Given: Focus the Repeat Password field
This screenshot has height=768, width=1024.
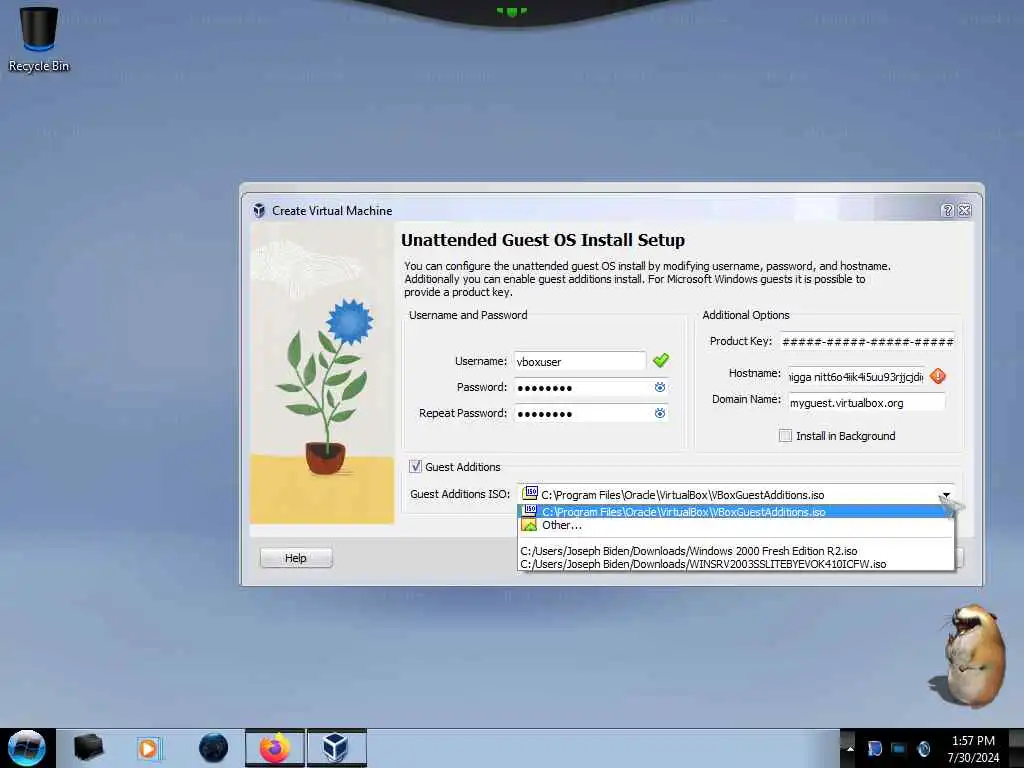Looking at the screenshot, I should (590, 413).
